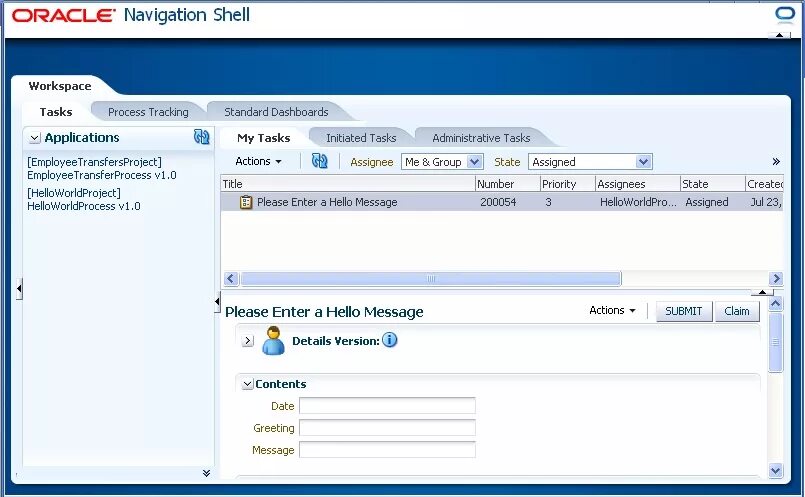
Task: Switch to the Standard Dashboards tab
Action: pos(276,112)
